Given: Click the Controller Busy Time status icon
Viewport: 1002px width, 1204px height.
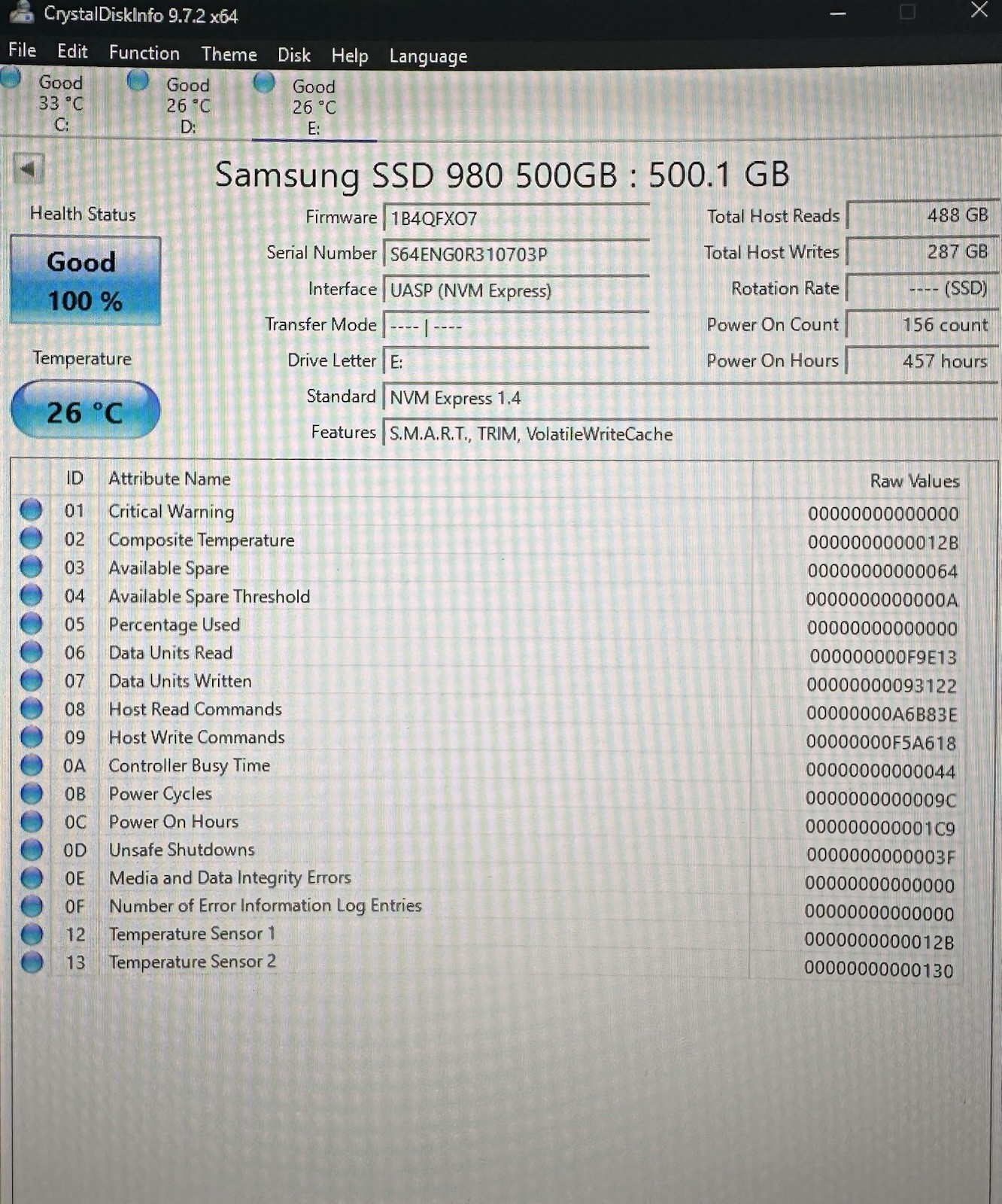Looking at the screenshot, I should (31, 765).
